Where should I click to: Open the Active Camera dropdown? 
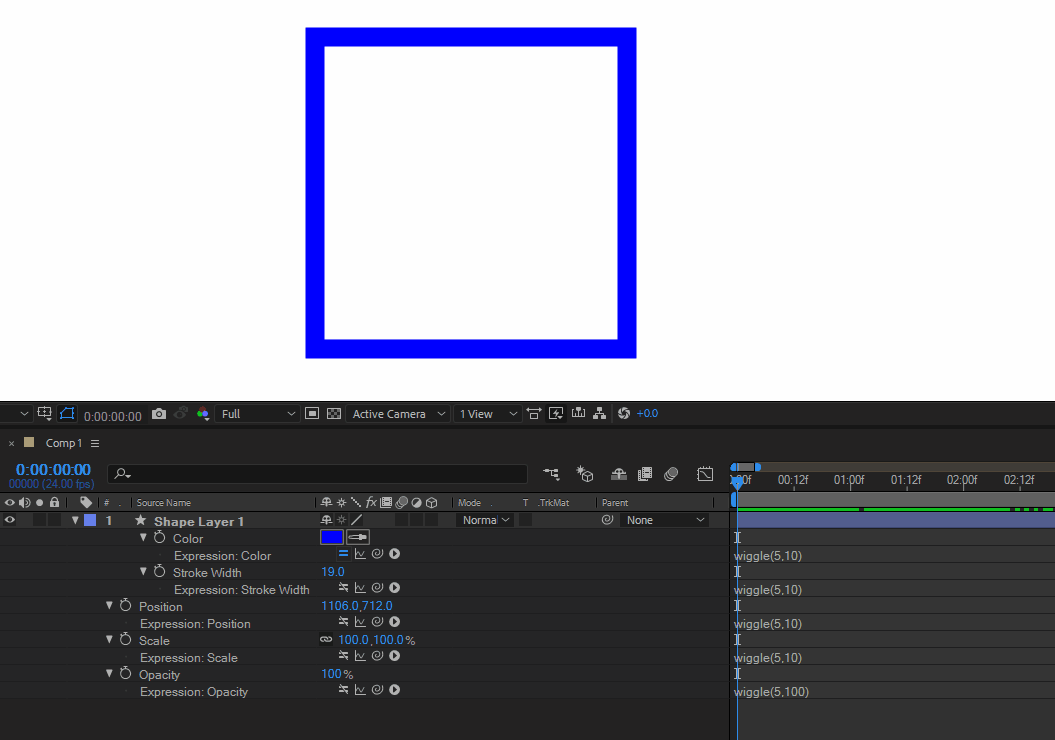pos(398,414)
